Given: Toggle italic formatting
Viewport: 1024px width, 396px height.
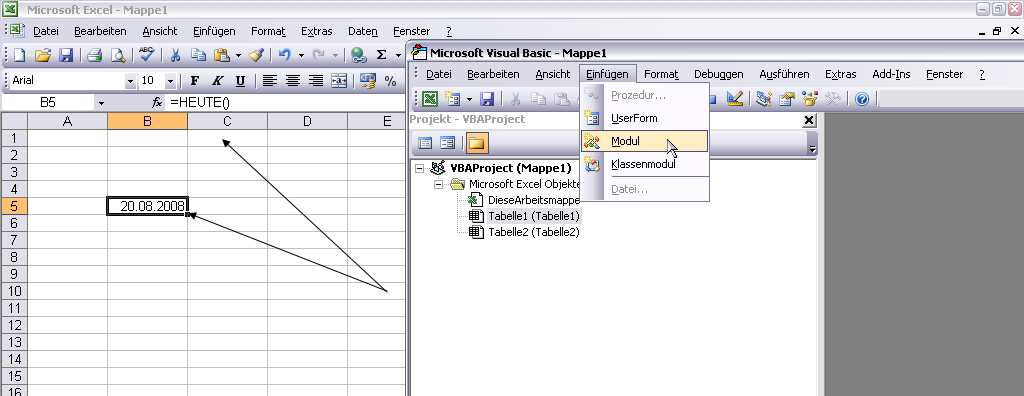Looking at the screenshot, I should click(217, 81).
